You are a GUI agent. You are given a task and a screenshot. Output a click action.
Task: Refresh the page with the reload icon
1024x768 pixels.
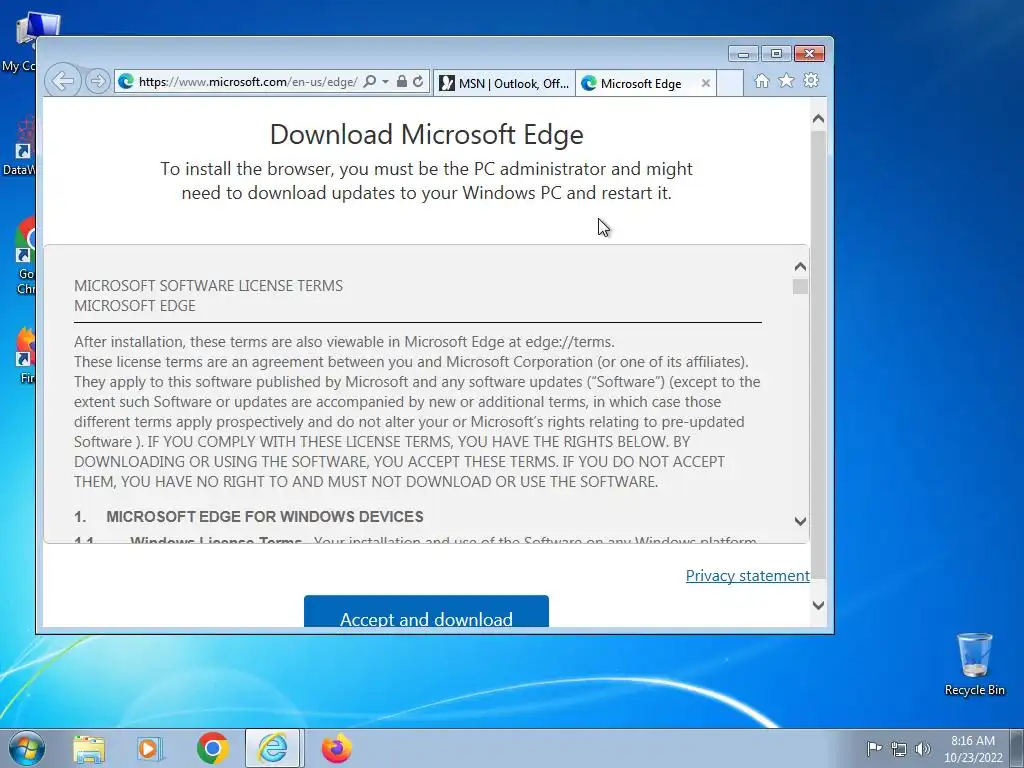point(418,81)
